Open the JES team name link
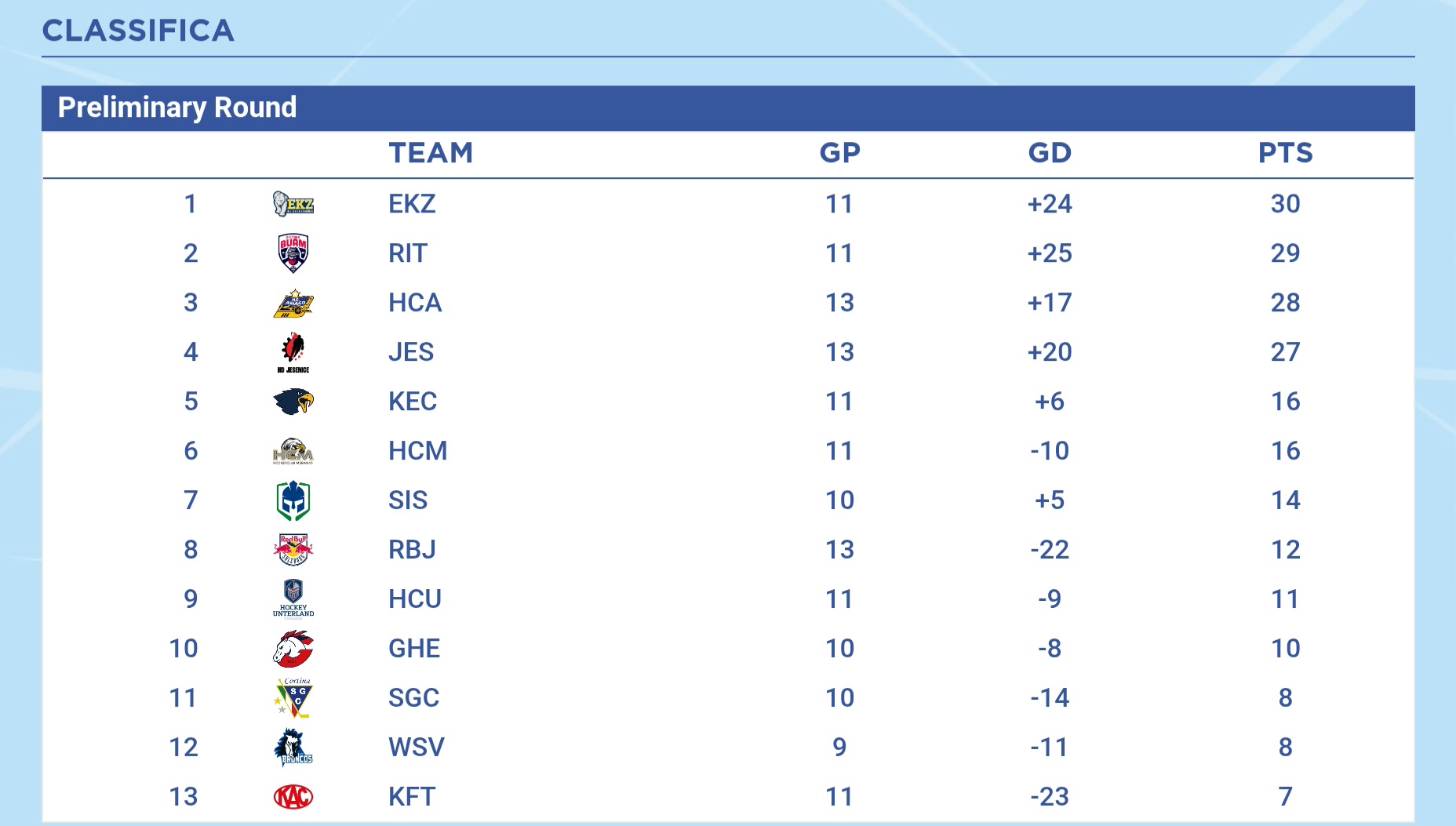 point(411,352)
